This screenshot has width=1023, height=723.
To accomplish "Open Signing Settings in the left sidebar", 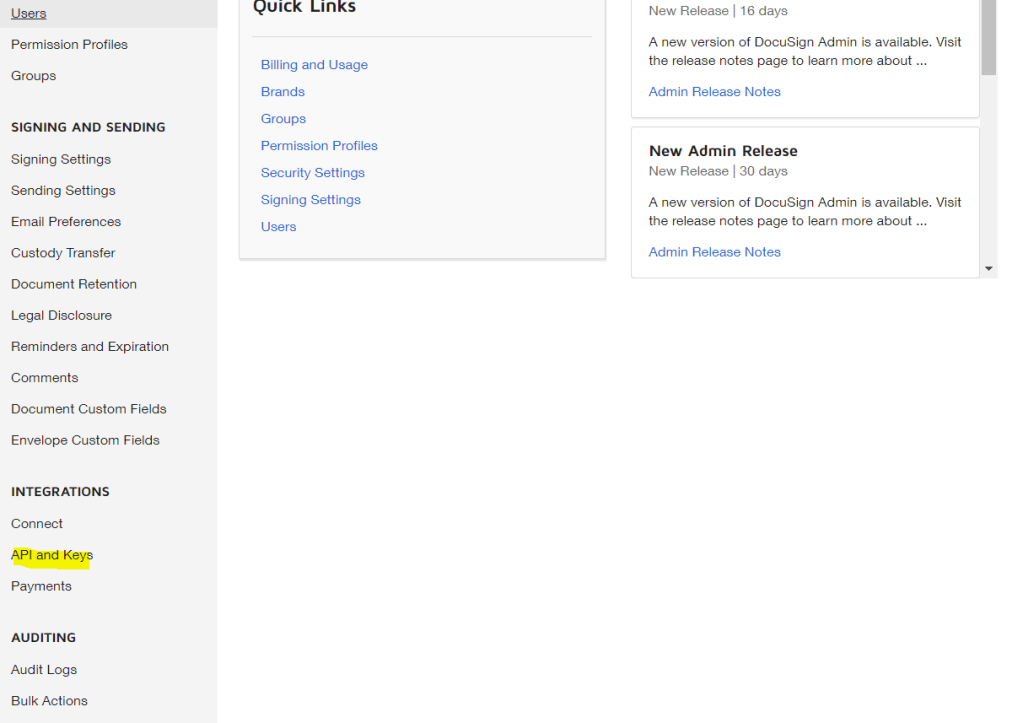I will coord(61,160).
